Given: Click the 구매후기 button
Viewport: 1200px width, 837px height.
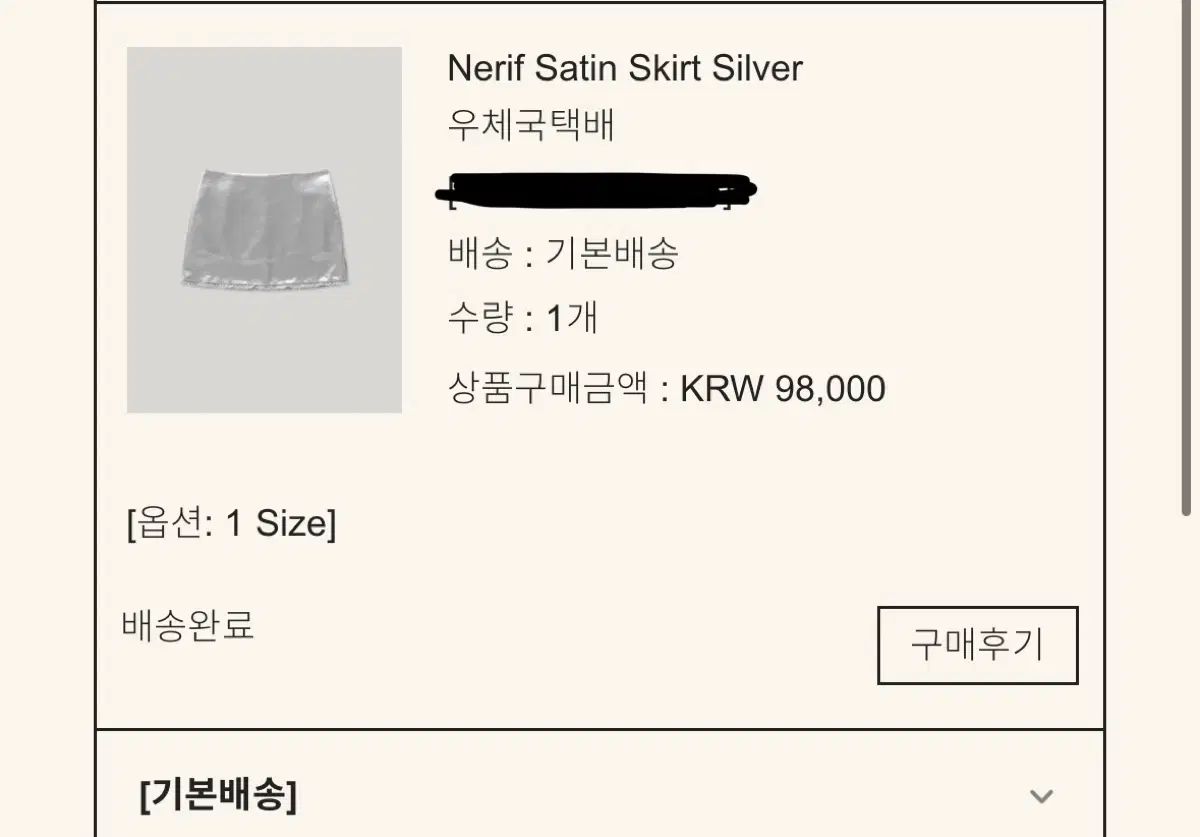Looking at the screenshot, I should click(x=977, y=645).
